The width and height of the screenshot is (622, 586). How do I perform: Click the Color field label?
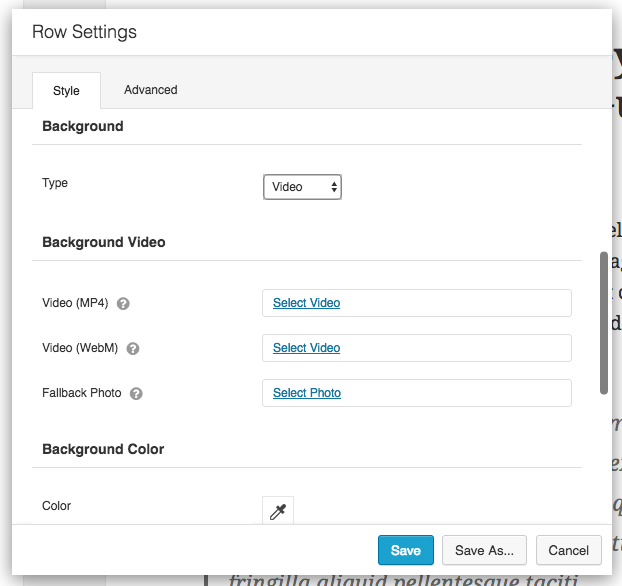[56, 506]
